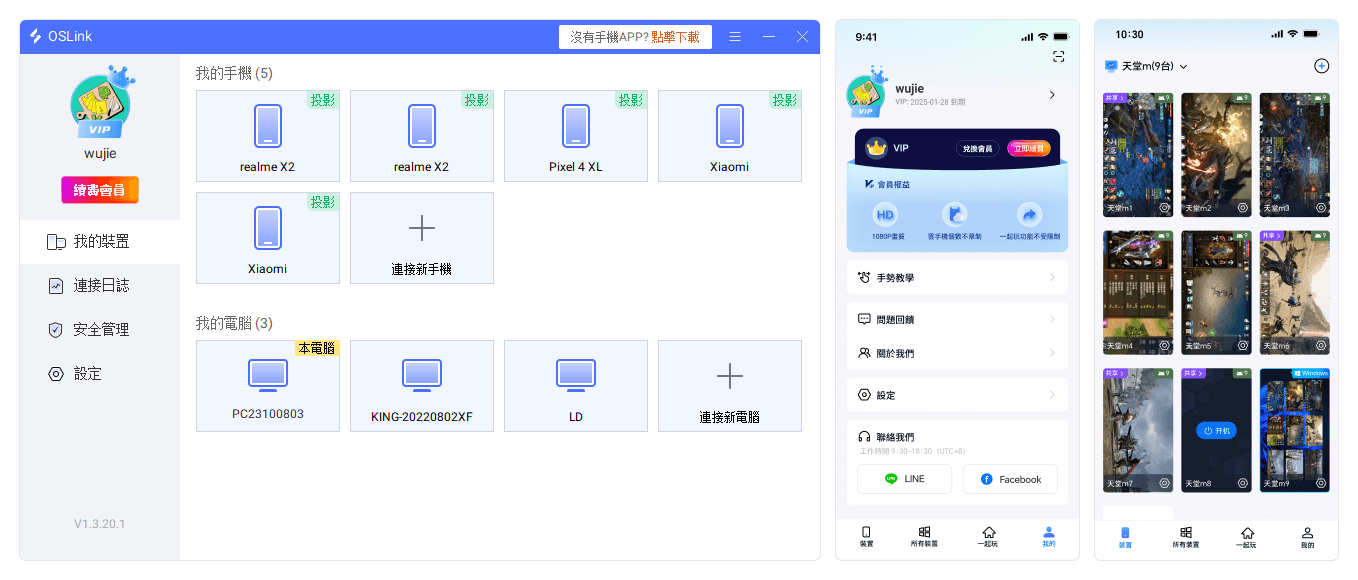Open 問題回饋 feedback row
This screenshot has height=580, width=1358.
[x=957, y=319]
